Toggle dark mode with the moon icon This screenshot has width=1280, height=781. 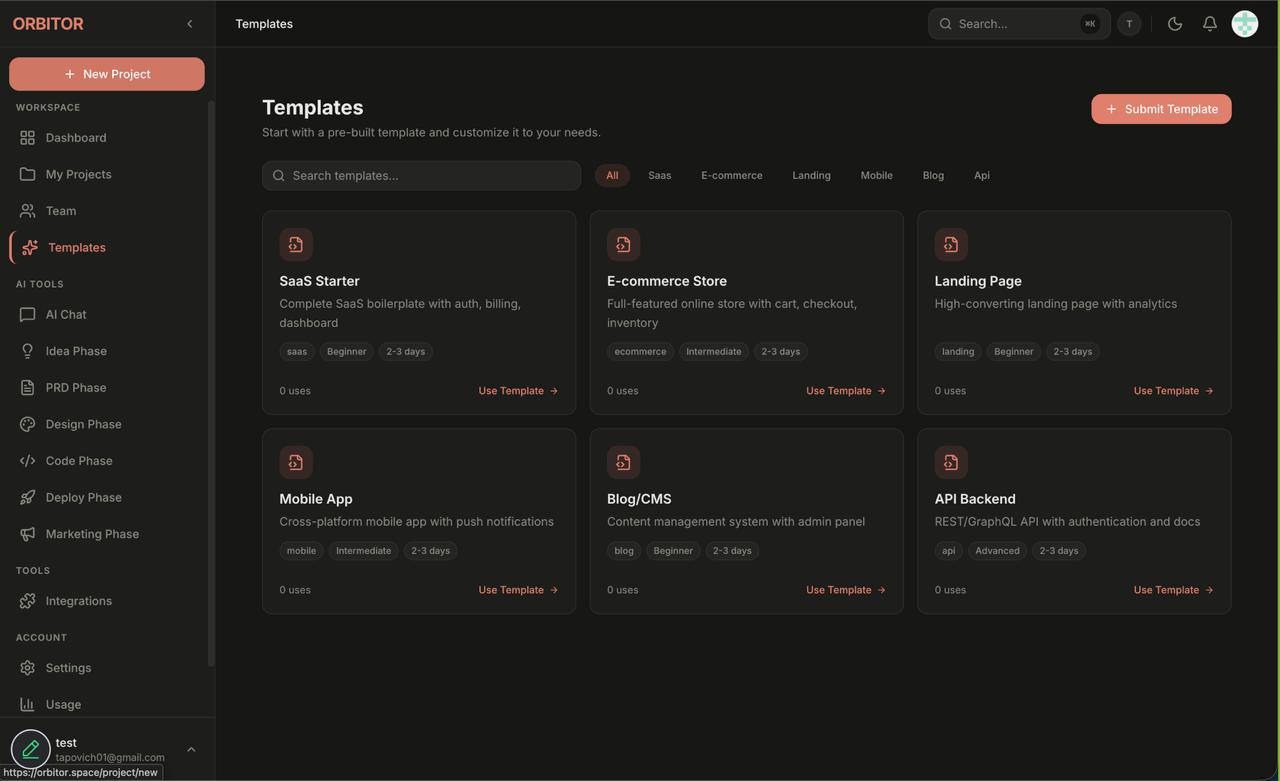(x=1175, y=24)
